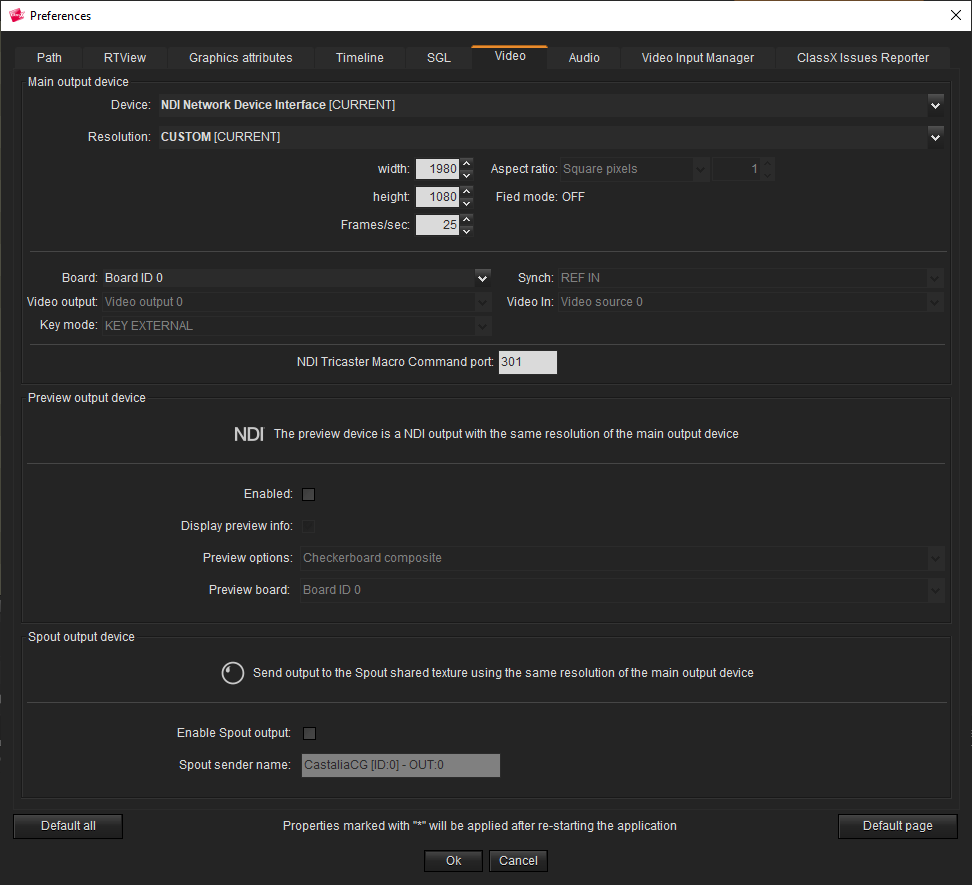Toggle the Enable Spout output checkbox
This screenshot has height=885, width=972.
[x=309, y=733]
